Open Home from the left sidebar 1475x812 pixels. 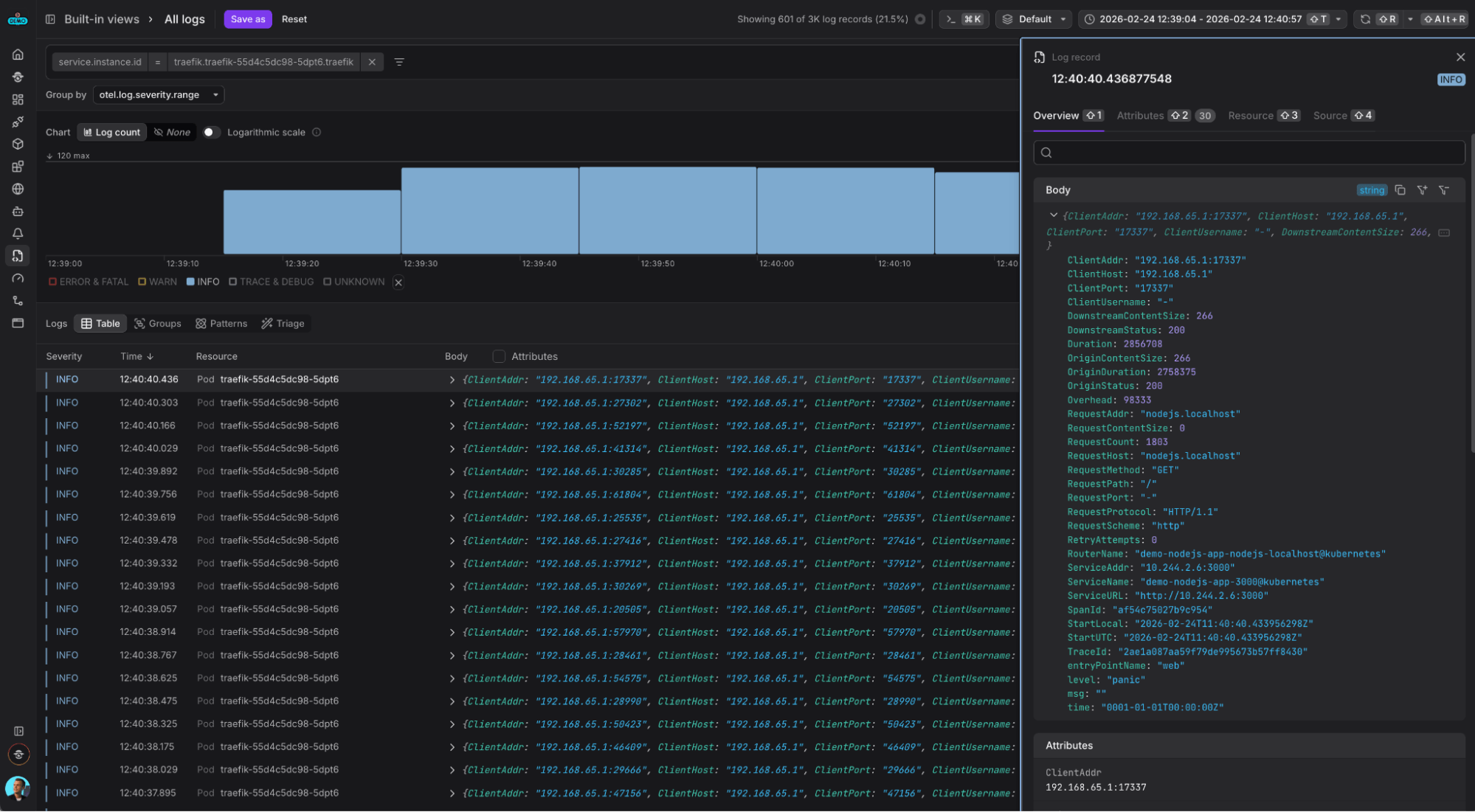[18, 55]
